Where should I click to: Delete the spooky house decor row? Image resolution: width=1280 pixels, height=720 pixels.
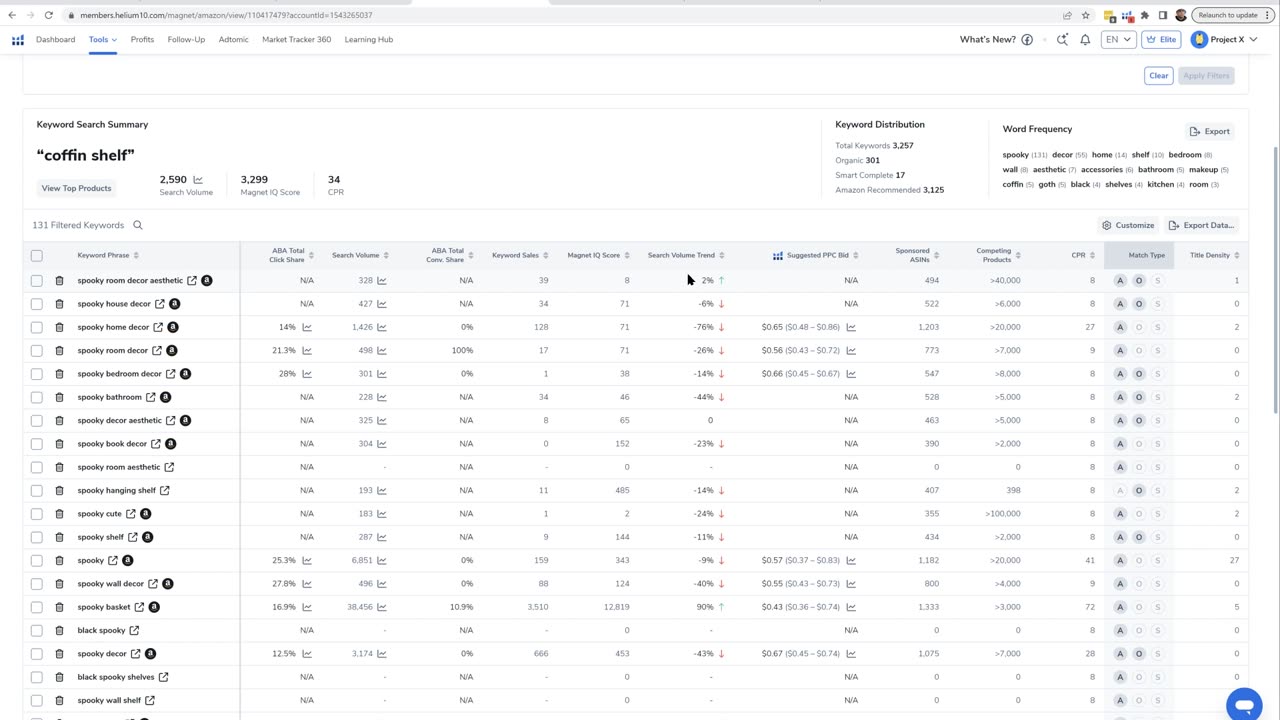59,304
